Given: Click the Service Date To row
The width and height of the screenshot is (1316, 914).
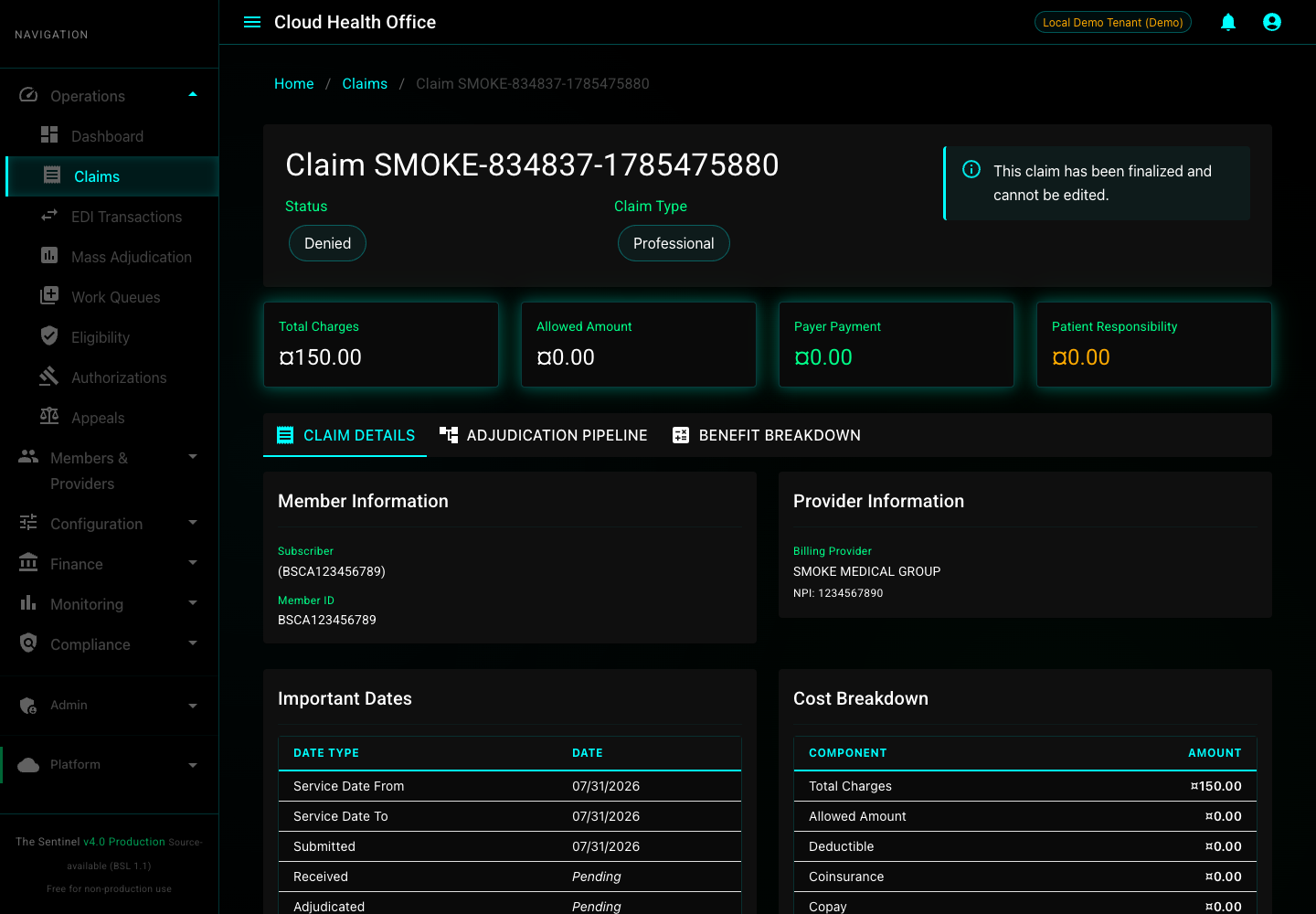Looking at the screenshot, I should pos(510,816).
